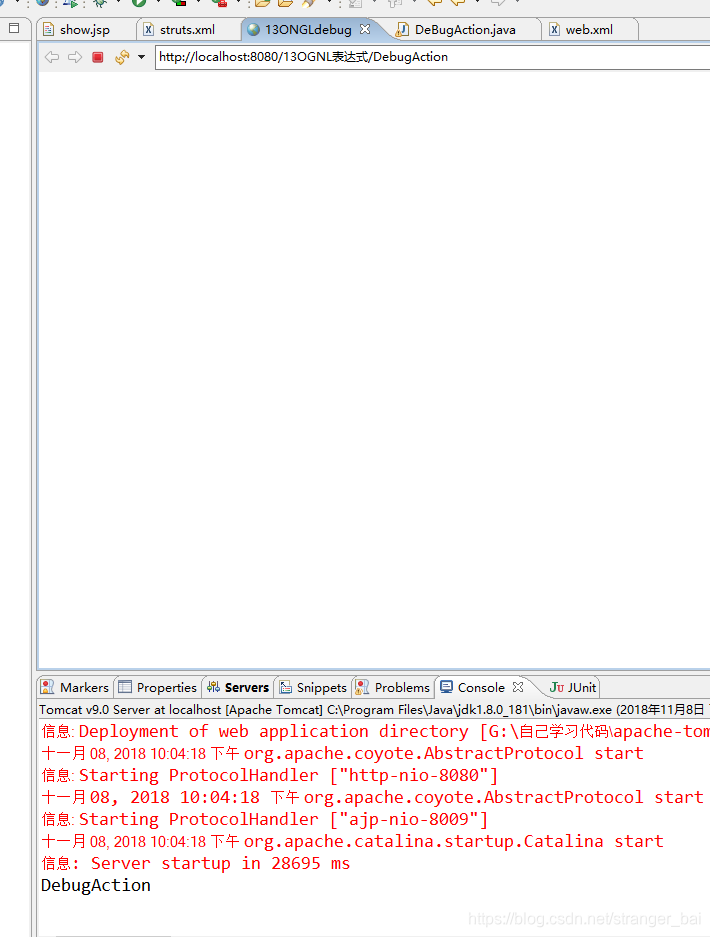Stop loading the page with red stop icon

click(x=98, y=57)
